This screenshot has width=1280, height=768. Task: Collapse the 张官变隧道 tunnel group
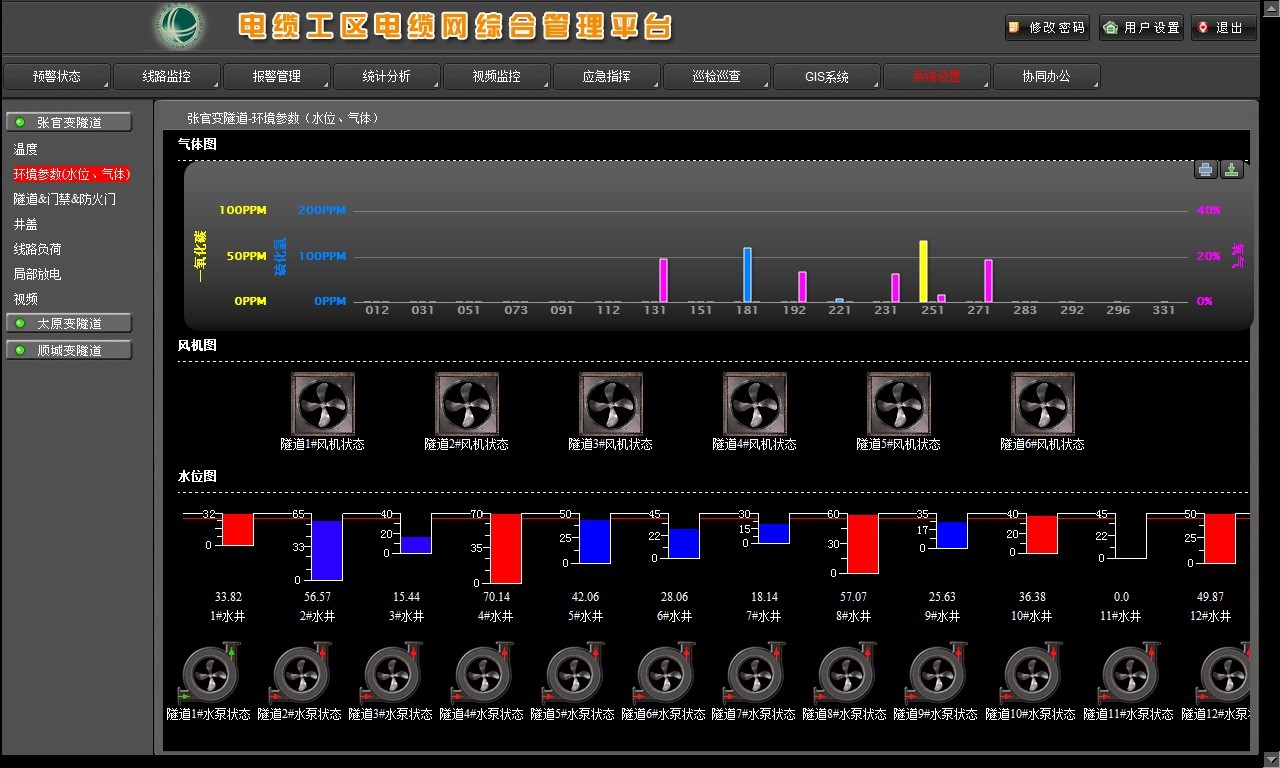click(x=69, y=123)
